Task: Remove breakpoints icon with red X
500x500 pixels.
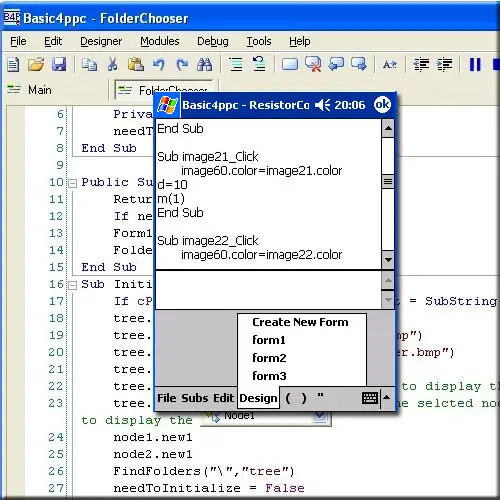Action: tap(313, 64)
